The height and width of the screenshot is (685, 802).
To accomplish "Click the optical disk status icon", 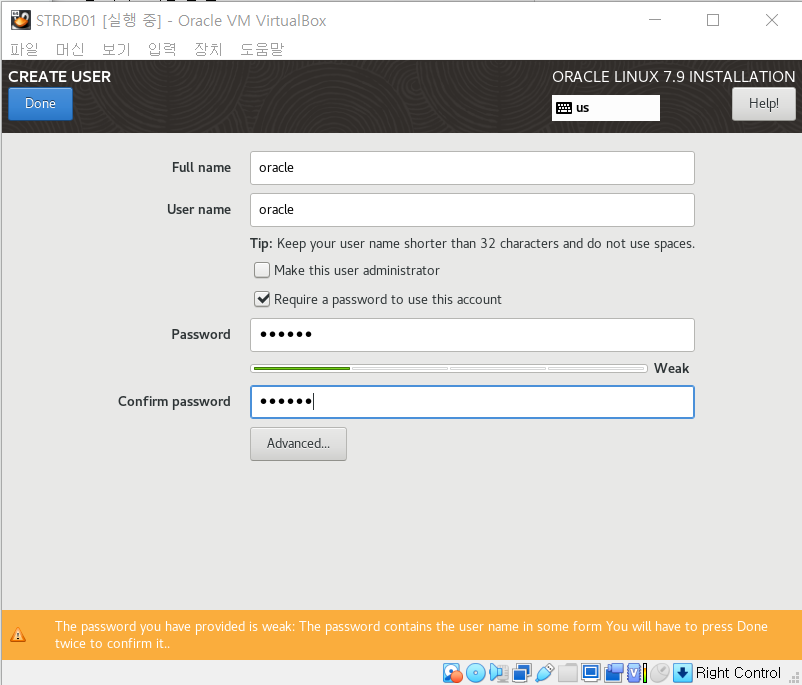I will point(476,673).
